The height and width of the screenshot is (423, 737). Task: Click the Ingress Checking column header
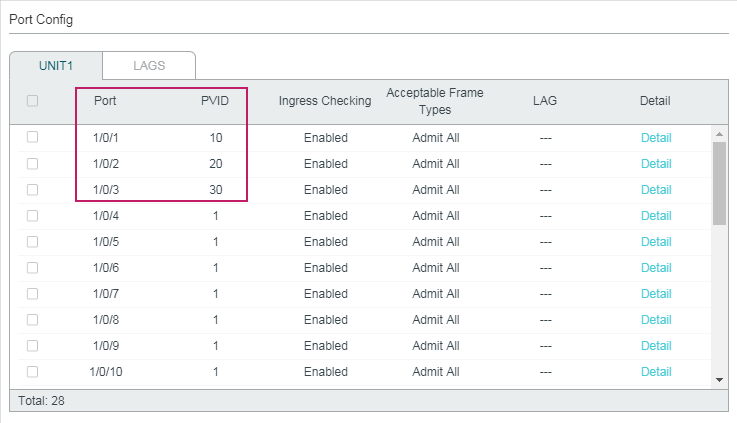click(x=325, y=101)
